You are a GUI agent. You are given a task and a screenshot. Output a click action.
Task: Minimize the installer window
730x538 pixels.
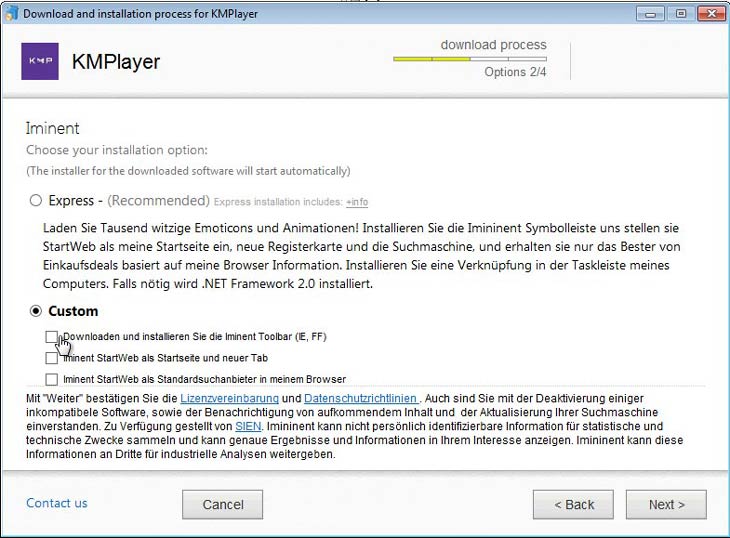coord(650,13)
